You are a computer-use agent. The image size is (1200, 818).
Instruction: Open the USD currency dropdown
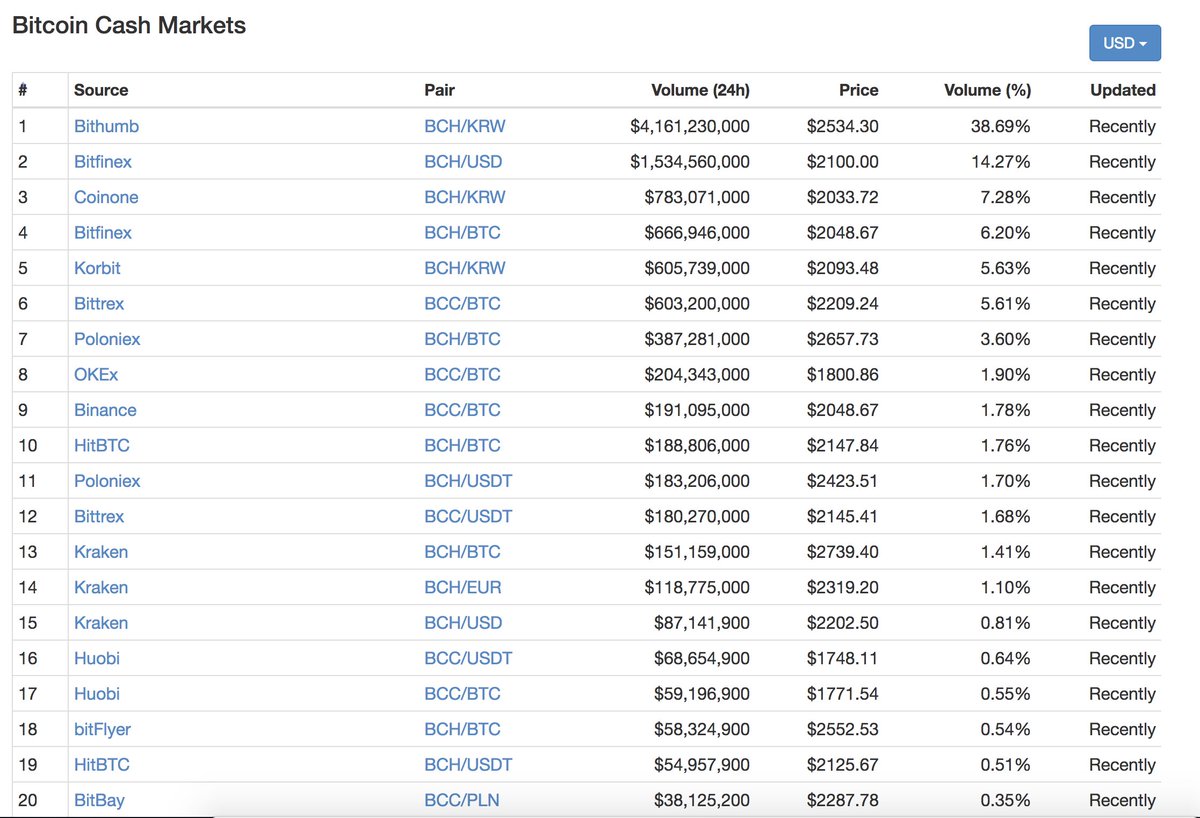tap(1125, 43)
